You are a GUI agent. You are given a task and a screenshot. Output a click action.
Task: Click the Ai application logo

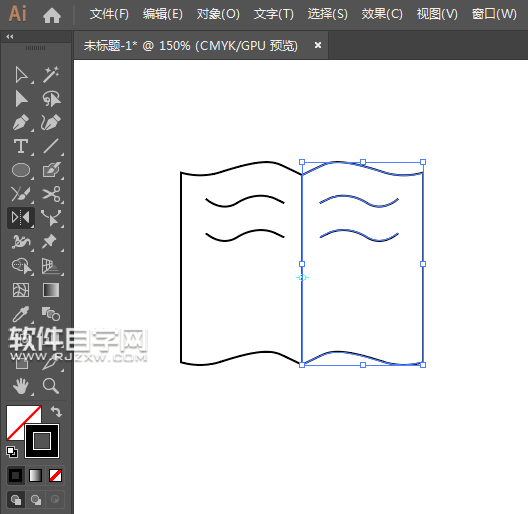(18, 14)
